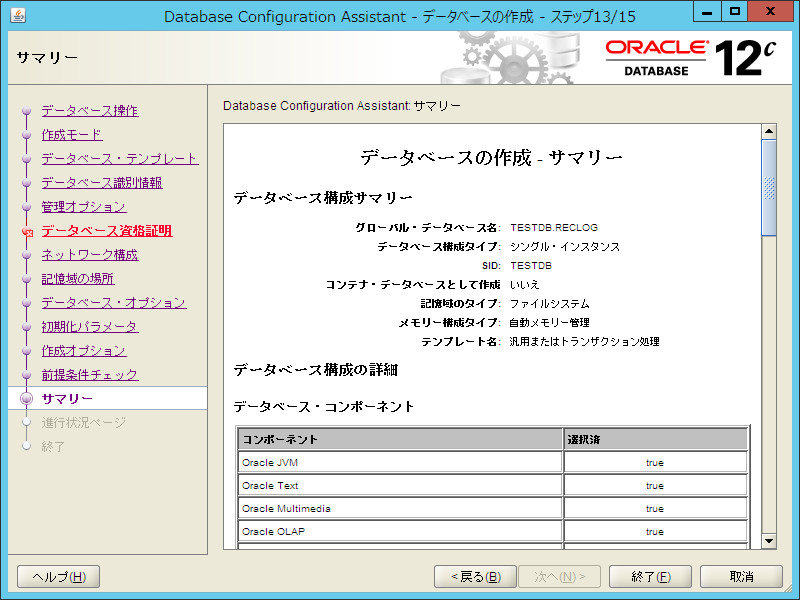Click the Java icon in title bar
The height and width of the screenshot is (600, 800).
tap(18, 15)
